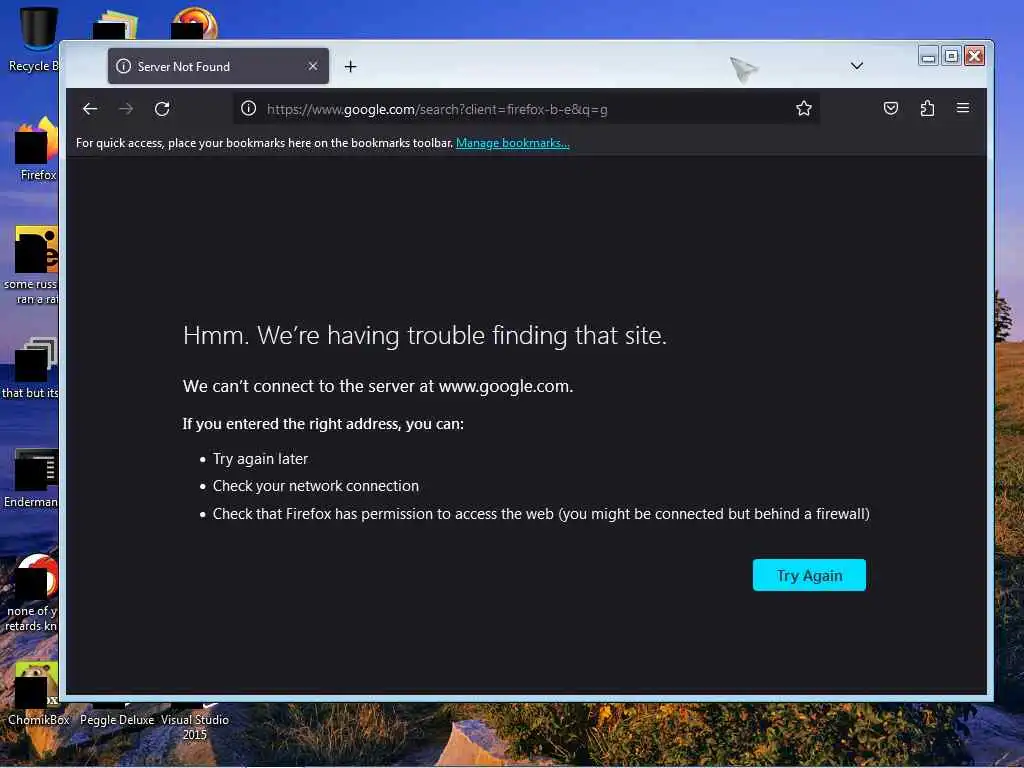Bookmark this page with the star icon

[x=803, y=108]
